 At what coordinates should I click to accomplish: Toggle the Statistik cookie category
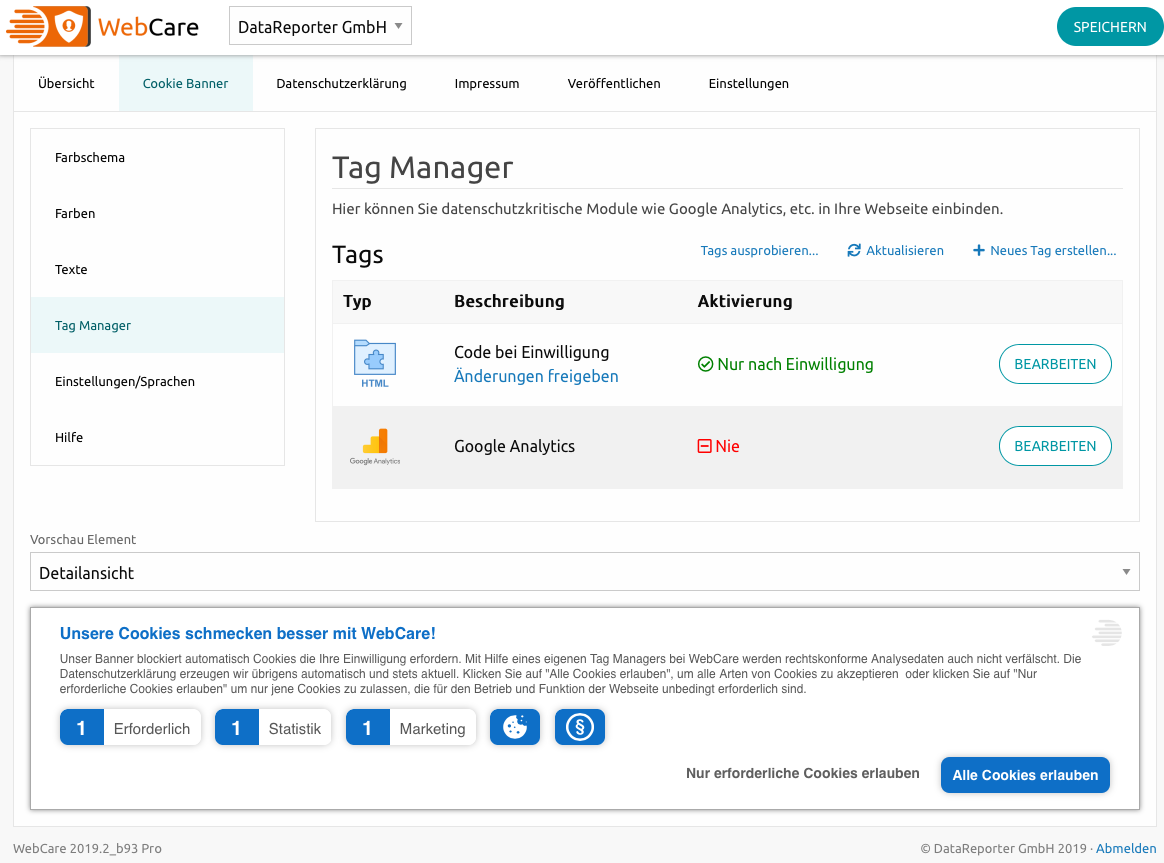273,728
